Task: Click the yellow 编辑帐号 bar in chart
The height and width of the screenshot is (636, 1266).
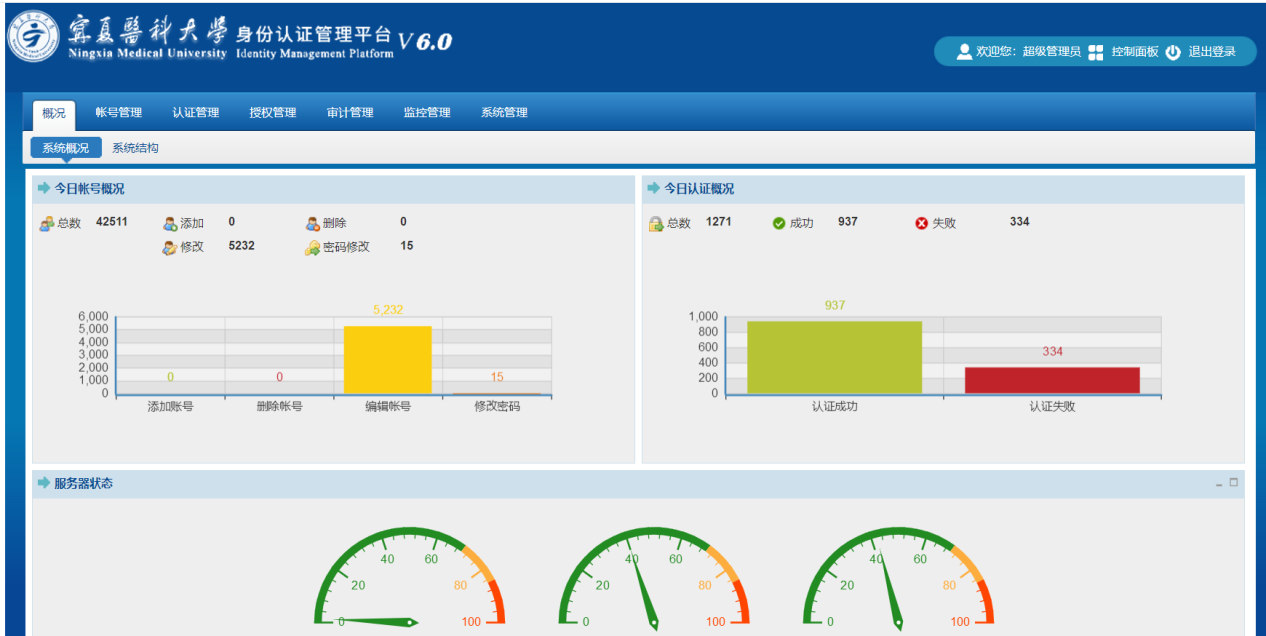Action: [388, 360]
